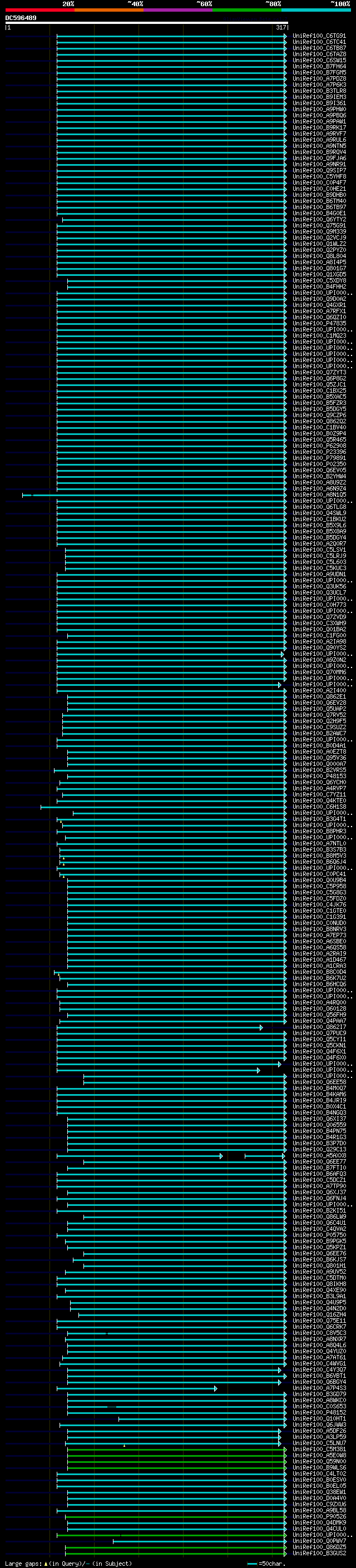356x1568 pixels.
Task: Follow the UniRef100_C5XDY8 link
Action: click(319, 280)
